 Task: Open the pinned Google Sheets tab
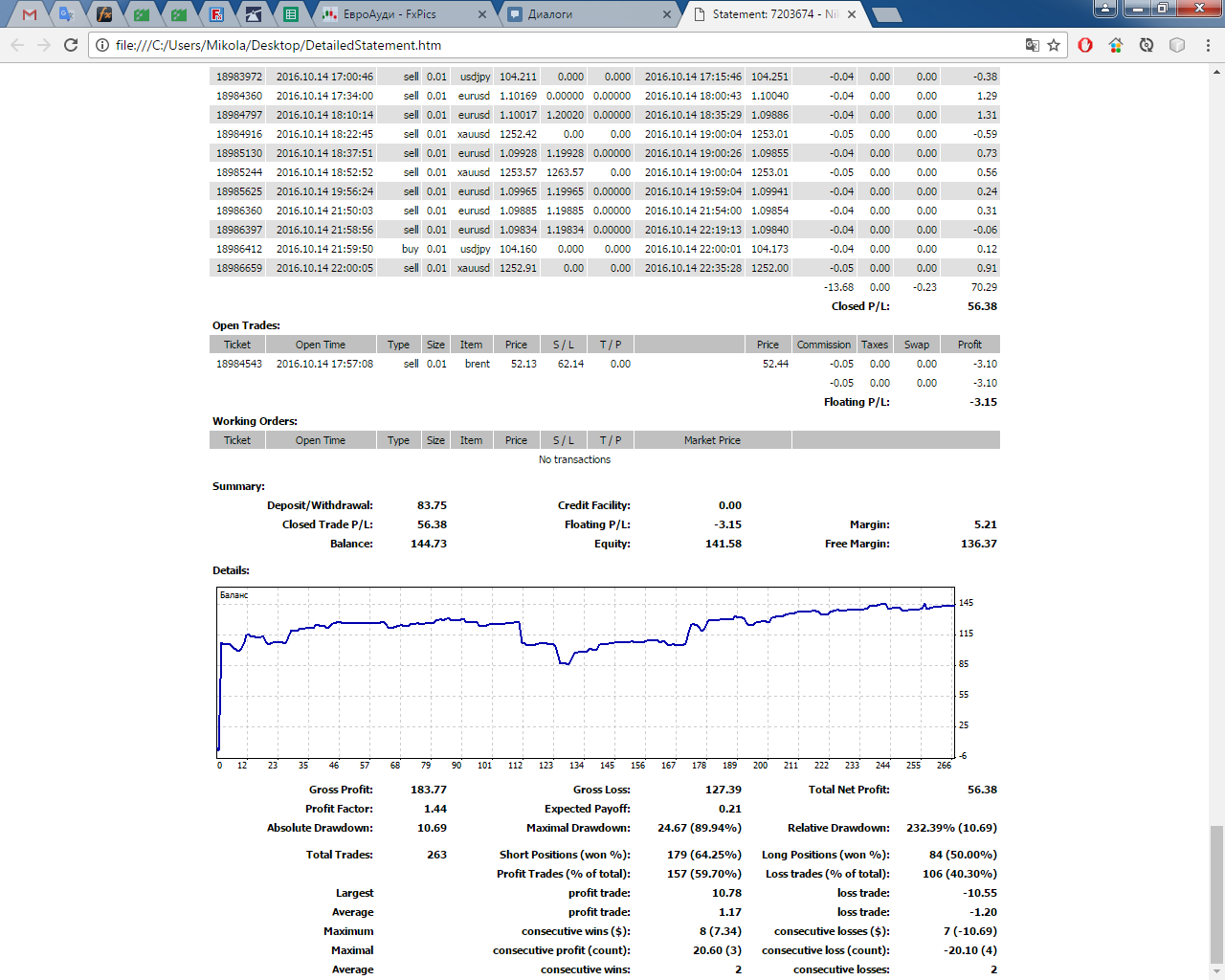click(x=291, y=14)
